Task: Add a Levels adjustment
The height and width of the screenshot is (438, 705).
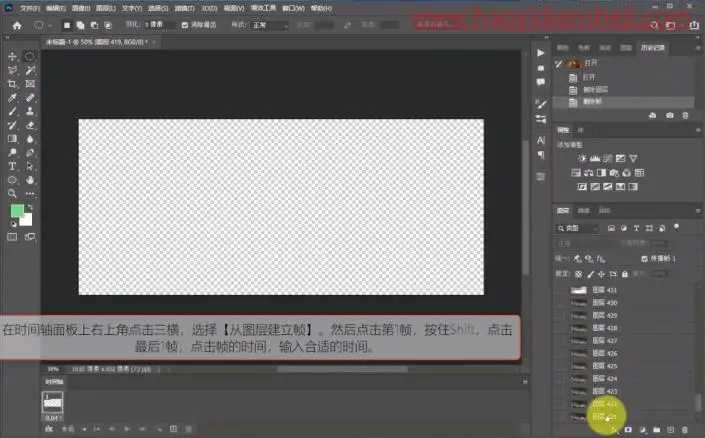Action: click(x=595, y=158)
